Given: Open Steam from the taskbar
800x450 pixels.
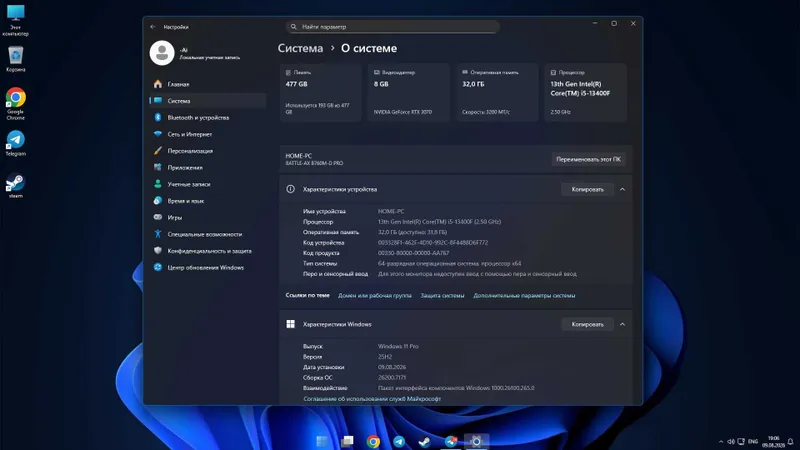Looking at the screenshot, I should [424, 441].
